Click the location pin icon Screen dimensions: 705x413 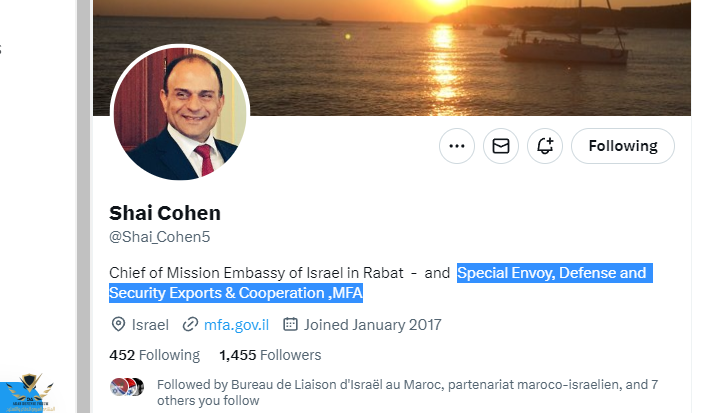(118, 325)
